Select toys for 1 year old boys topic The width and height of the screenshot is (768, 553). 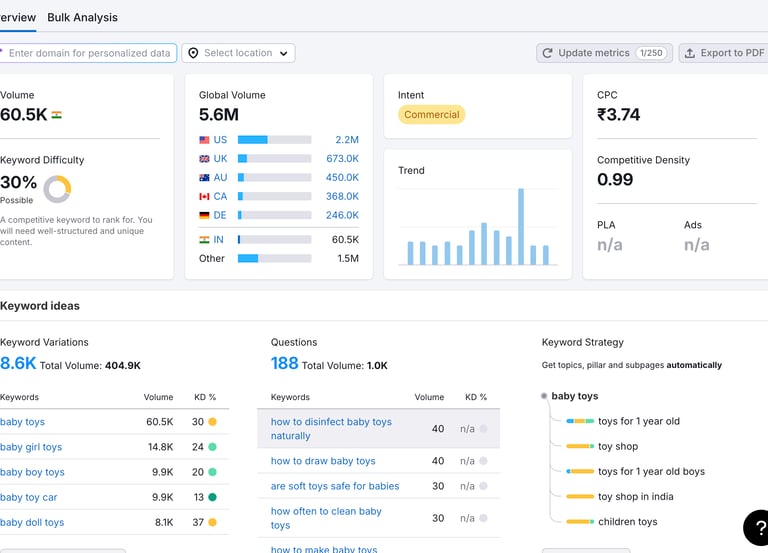pos(651,472)
